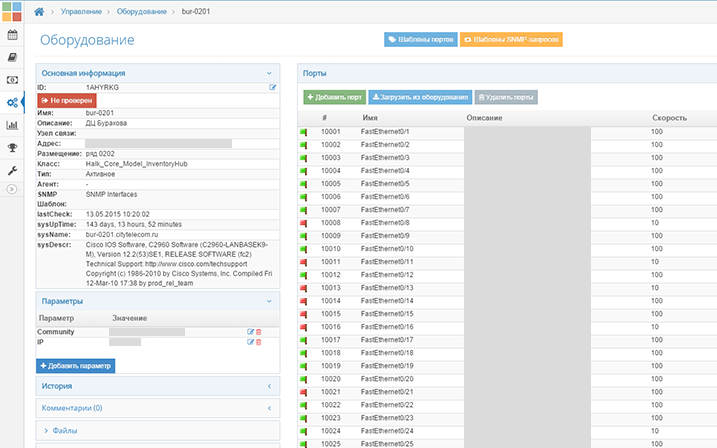Open the money icon section in sidebar

tap(12, 80)
